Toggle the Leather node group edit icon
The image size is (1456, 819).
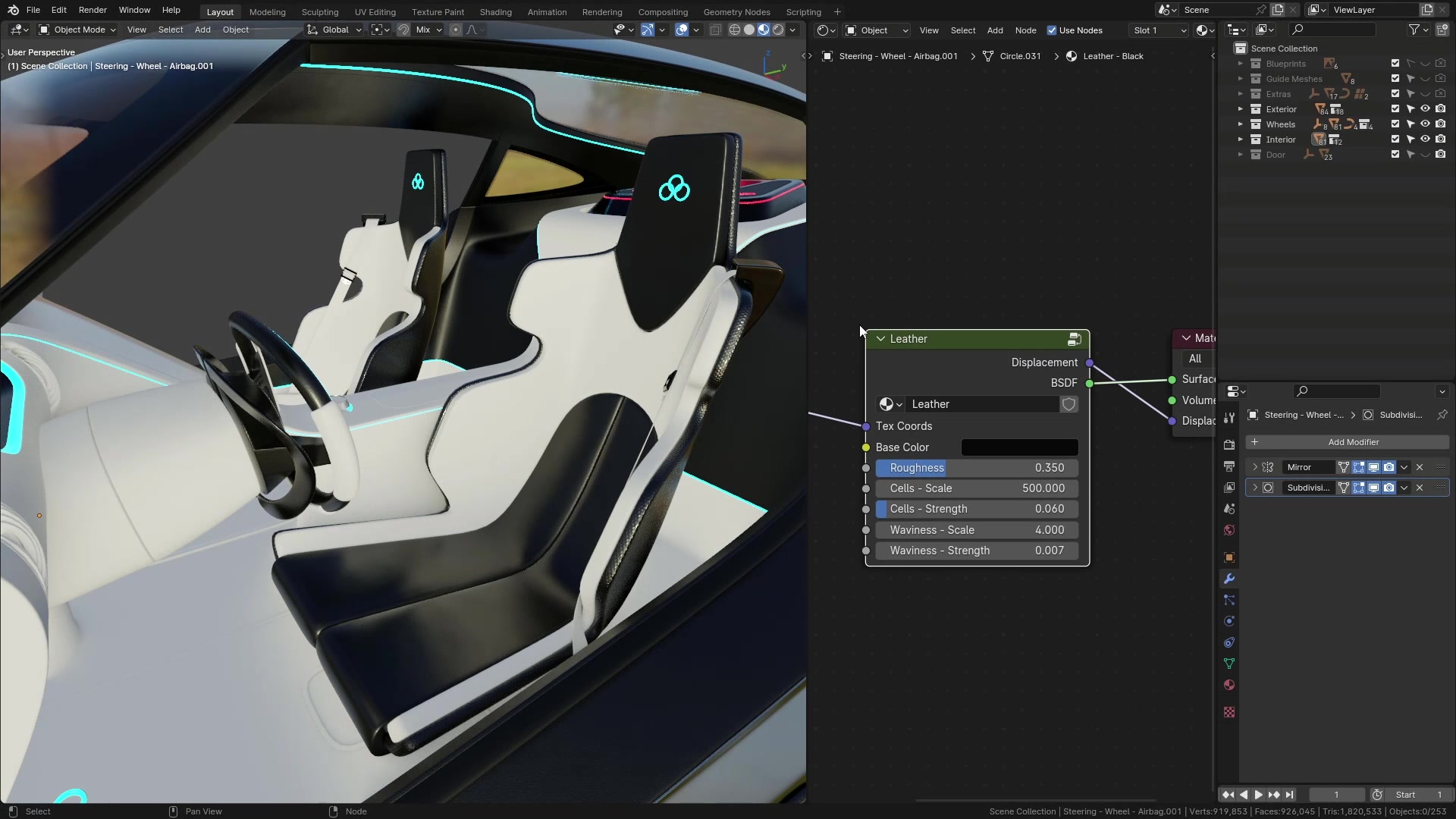[1075, 339]
